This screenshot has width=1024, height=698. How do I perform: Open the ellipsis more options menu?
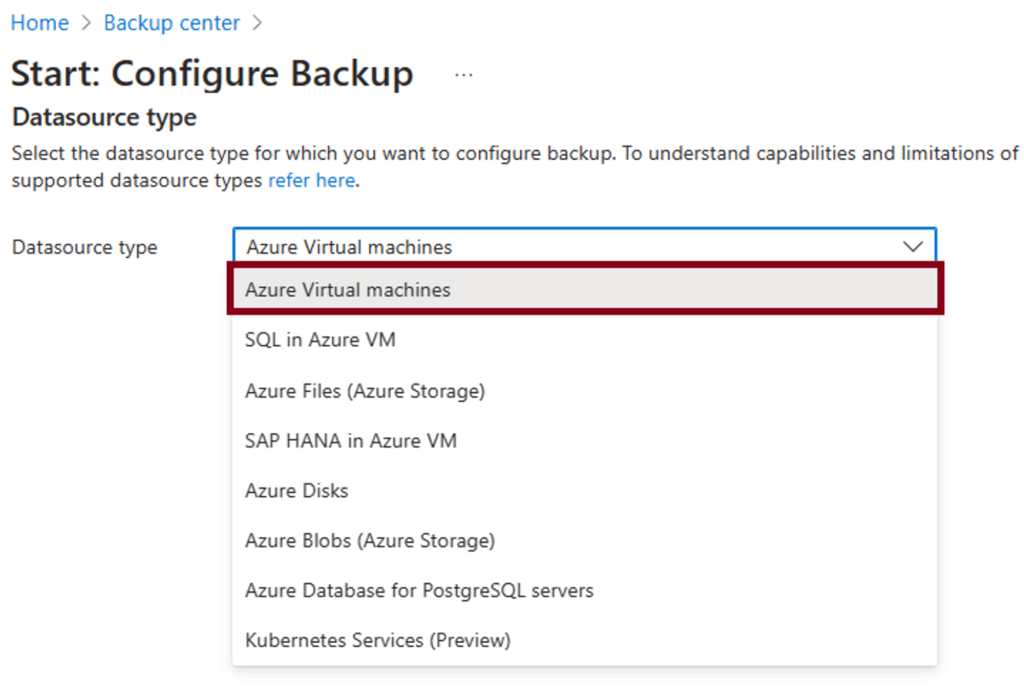tap(464, 75)
